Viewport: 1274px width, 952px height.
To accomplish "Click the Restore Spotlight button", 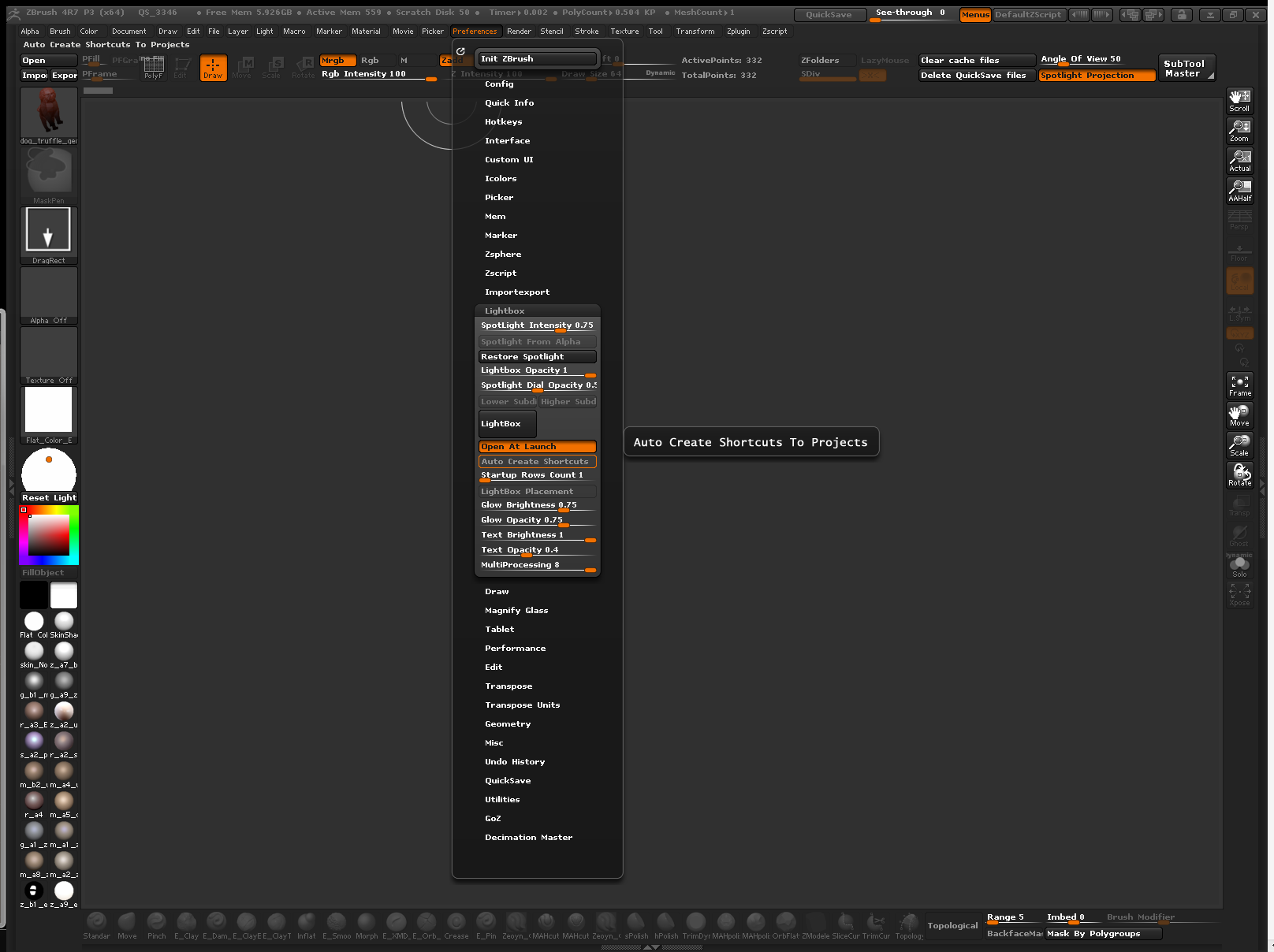I will coord(537,357).
